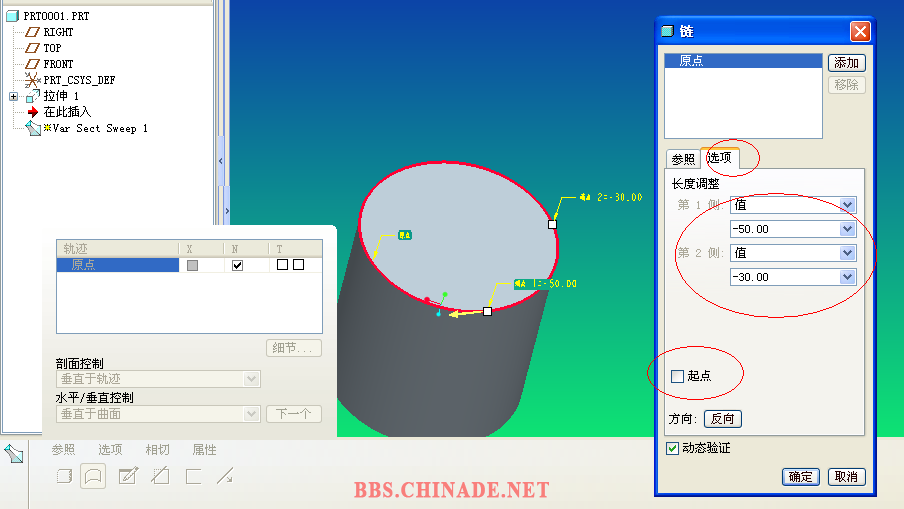This screenshot has height=509, width=904.
Task: Uncheck the 动态验证 dynamic verification checkbox
Action: tap(672, 448)
